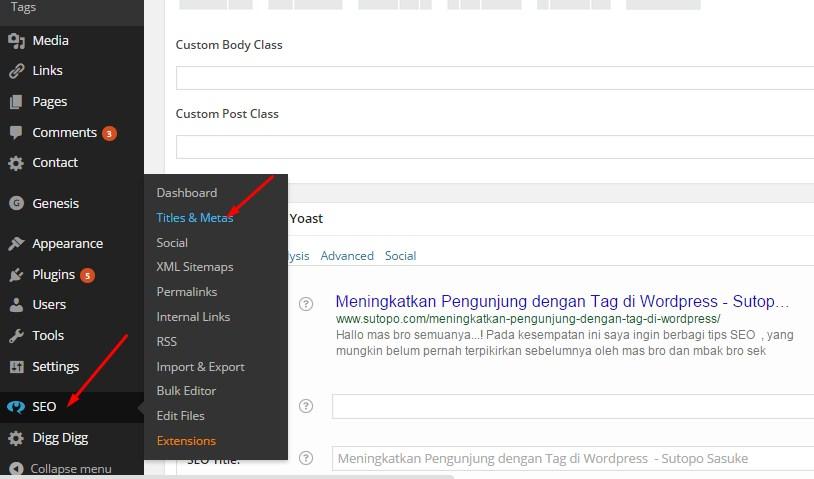Image resolution: width=814 pixels, height=479 pixels.
Task: Open Extensions from SEO flyout
Action: pyautogui.click(x=186, y=441)
